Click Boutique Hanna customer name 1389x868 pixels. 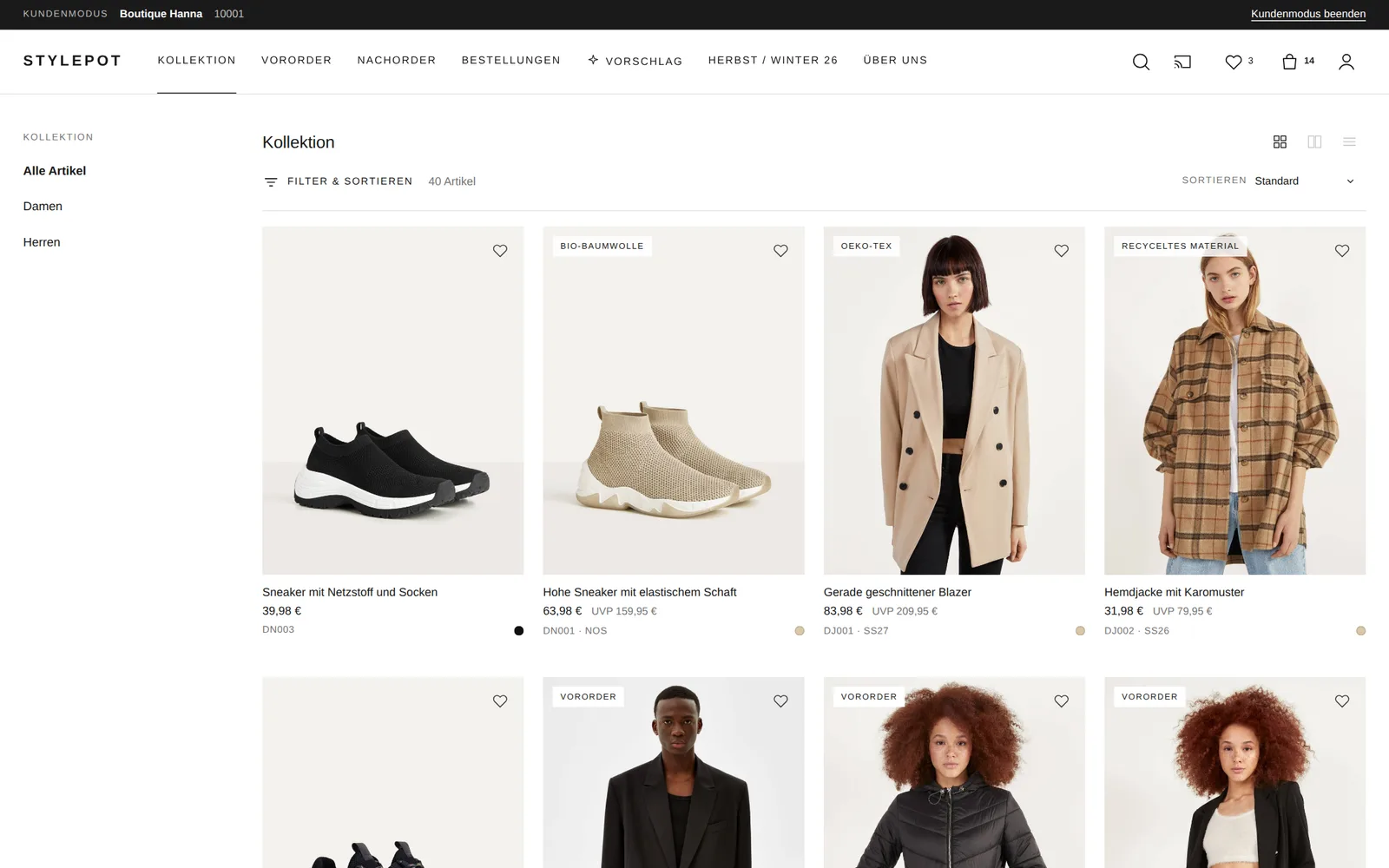click(x=161, y=14)
